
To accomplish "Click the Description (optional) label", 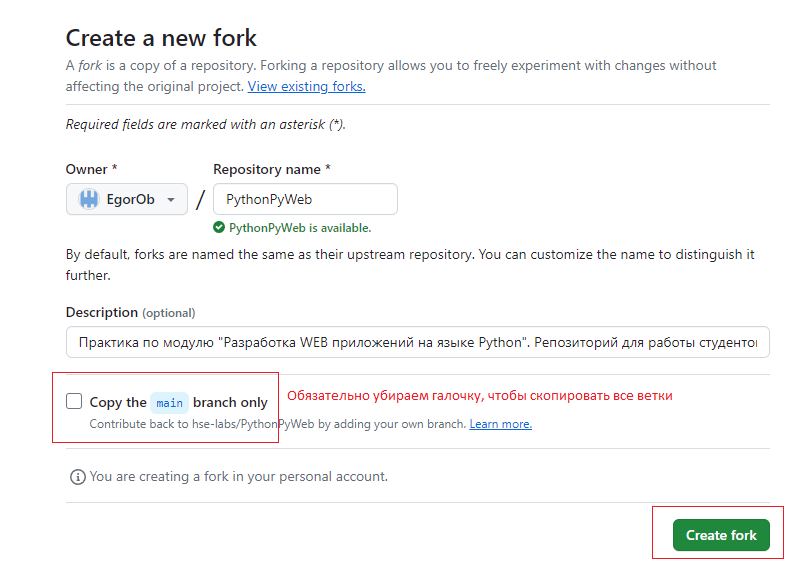I will click(x=130, y=313).
